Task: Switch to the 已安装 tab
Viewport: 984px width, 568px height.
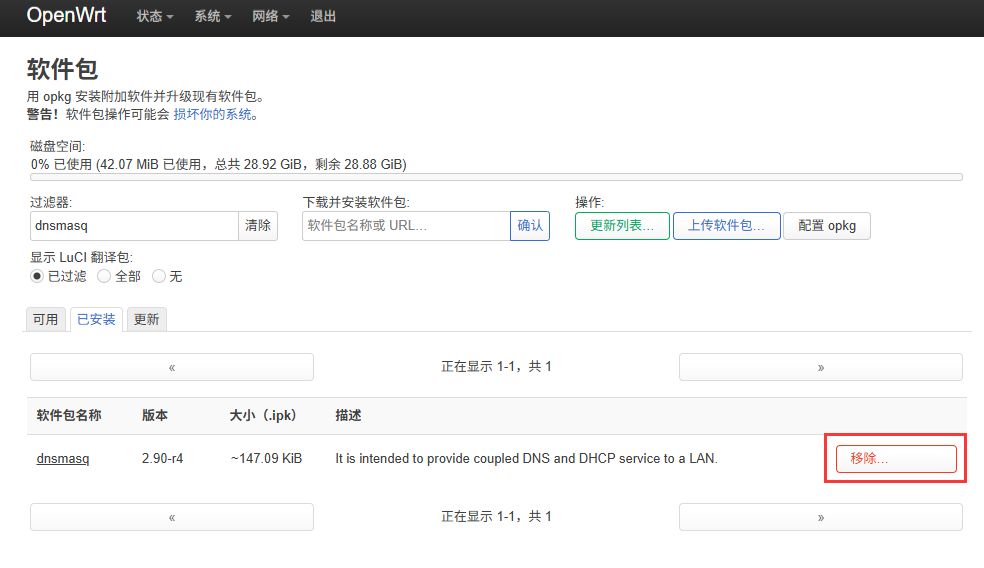Action: 96,319
